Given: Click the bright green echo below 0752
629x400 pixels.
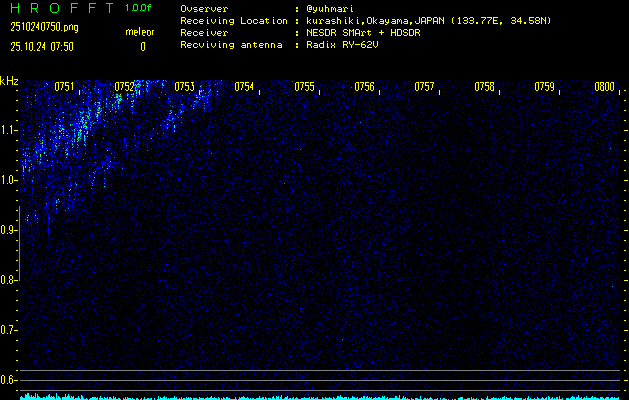Looking at the screenshot, I should [x=121, y=100].
